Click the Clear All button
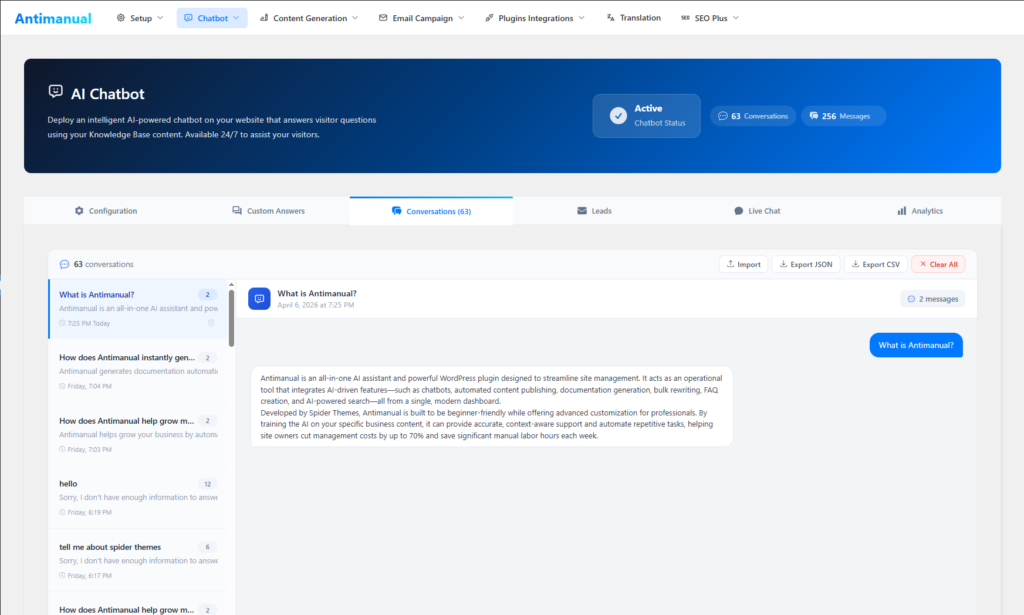Image resolution: width=1024 pixels, height=615 pixels. (938, 264)
